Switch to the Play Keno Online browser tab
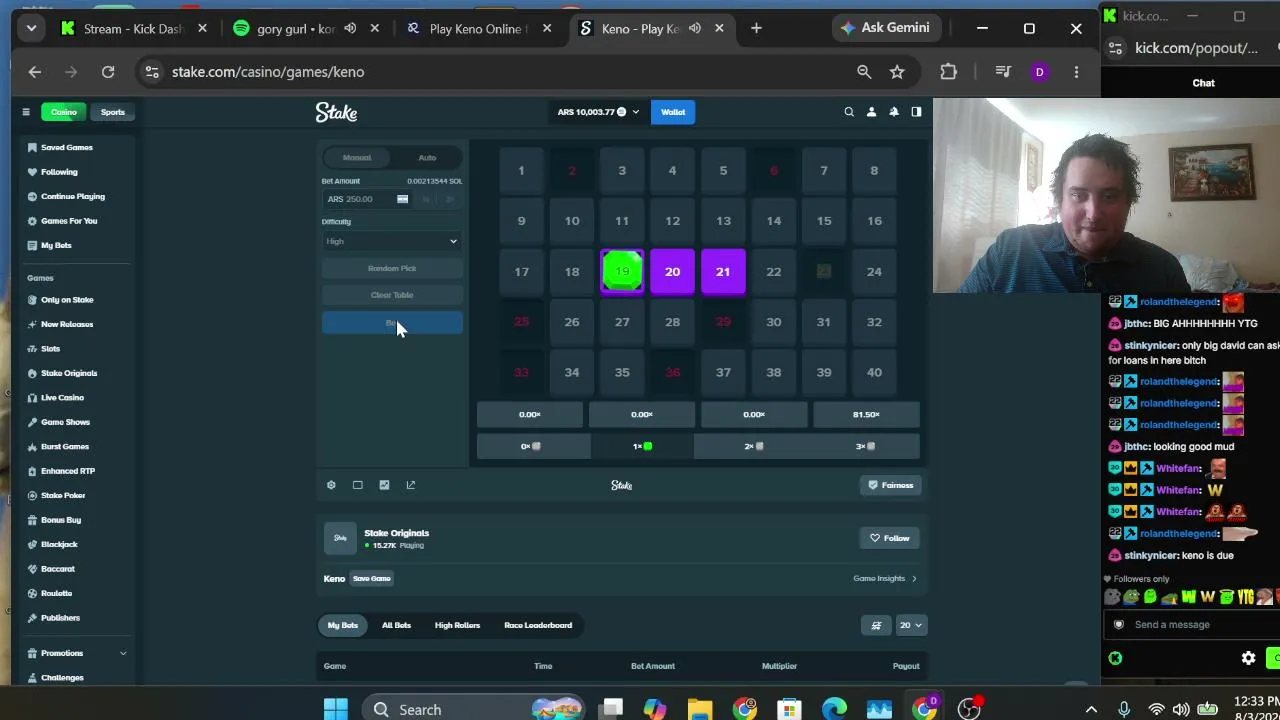The image size is (1280, 720). [477, 28]
